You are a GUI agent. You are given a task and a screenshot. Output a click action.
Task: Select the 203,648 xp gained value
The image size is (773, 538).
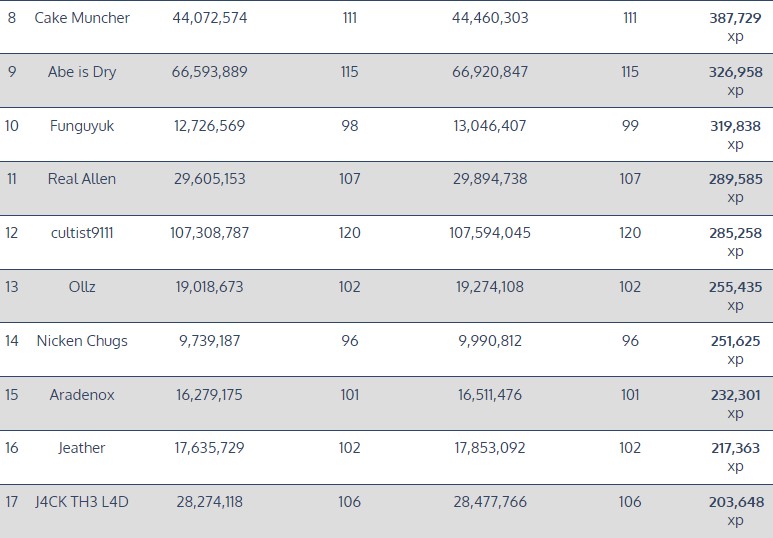point(735,502)
